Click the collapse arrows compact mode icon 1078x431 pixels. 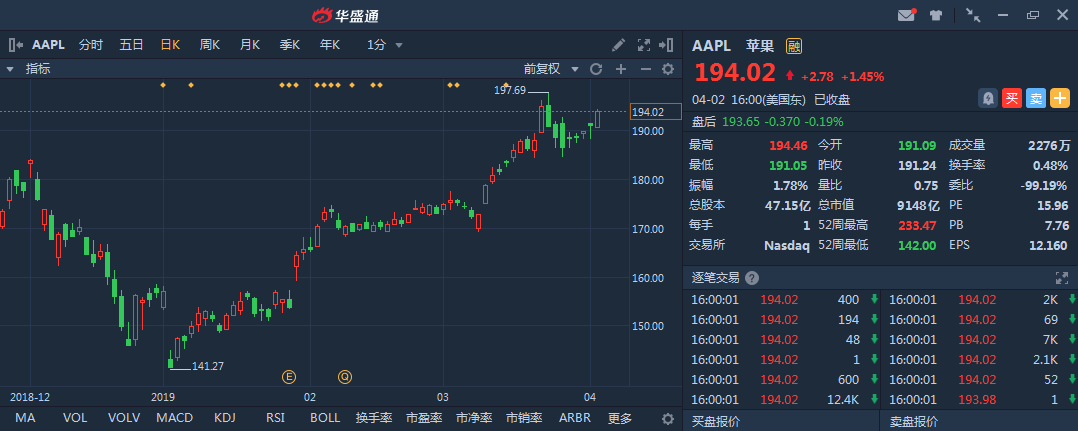coord(973,14)
